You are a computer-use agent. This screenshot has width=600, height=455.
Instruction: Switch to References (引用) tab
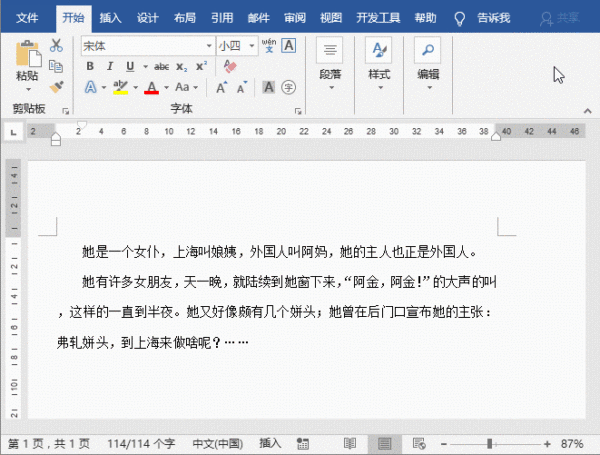tap(222, 18)
